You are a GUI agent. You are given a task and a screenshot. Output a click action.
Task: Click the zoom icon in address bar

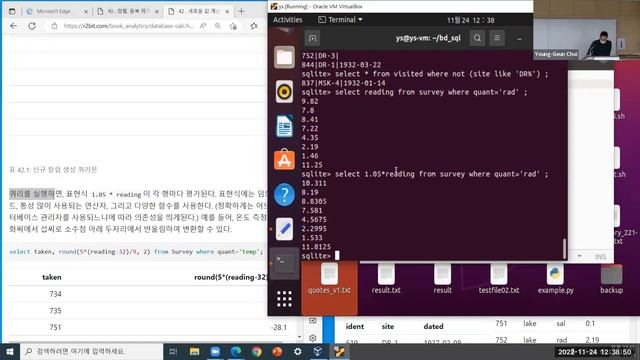(x=218, y=26)
